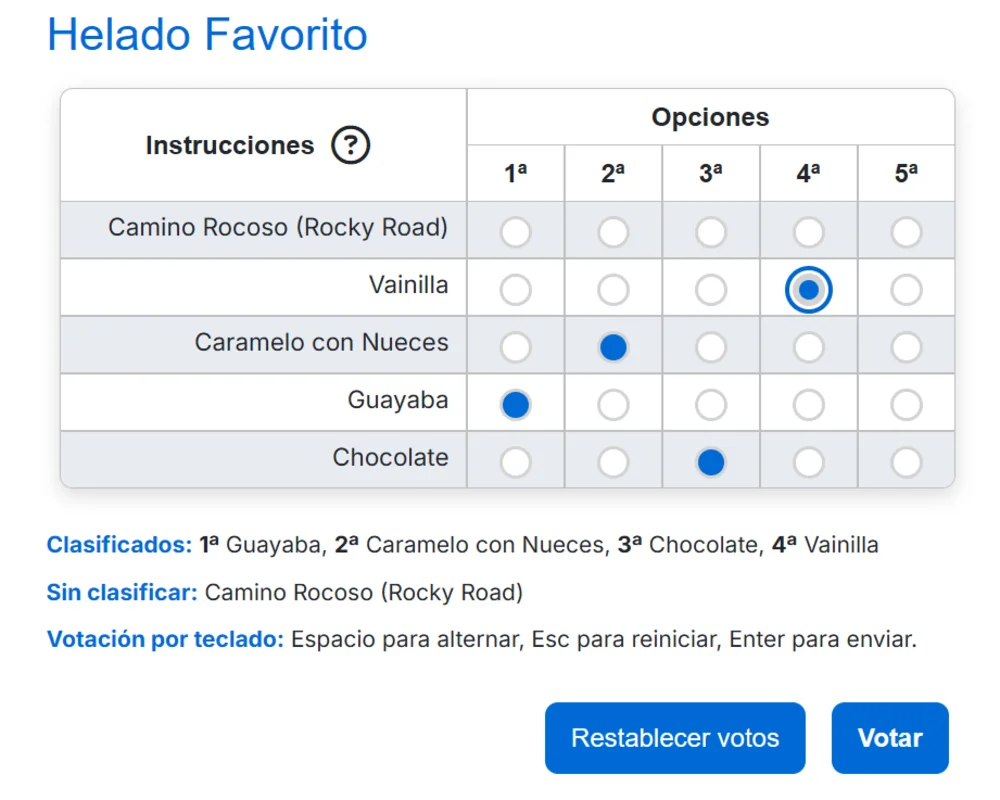Select 2ª choice for Camino Rocoso
This screenshot has width=1000, height=800.
tap(613, 231)
